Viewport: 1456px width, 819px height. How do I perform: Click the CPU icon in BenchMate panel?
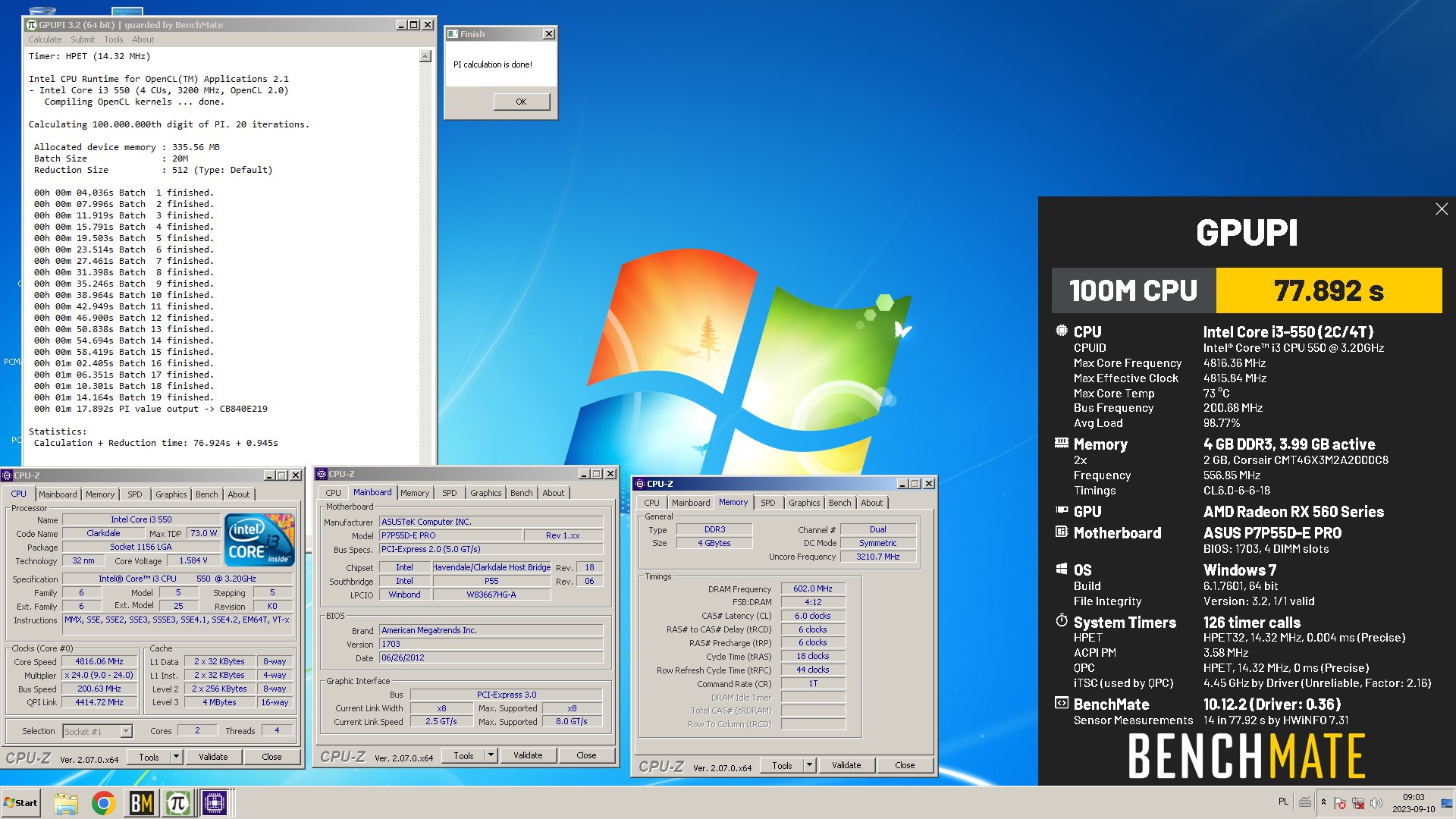pos(1062,331)
